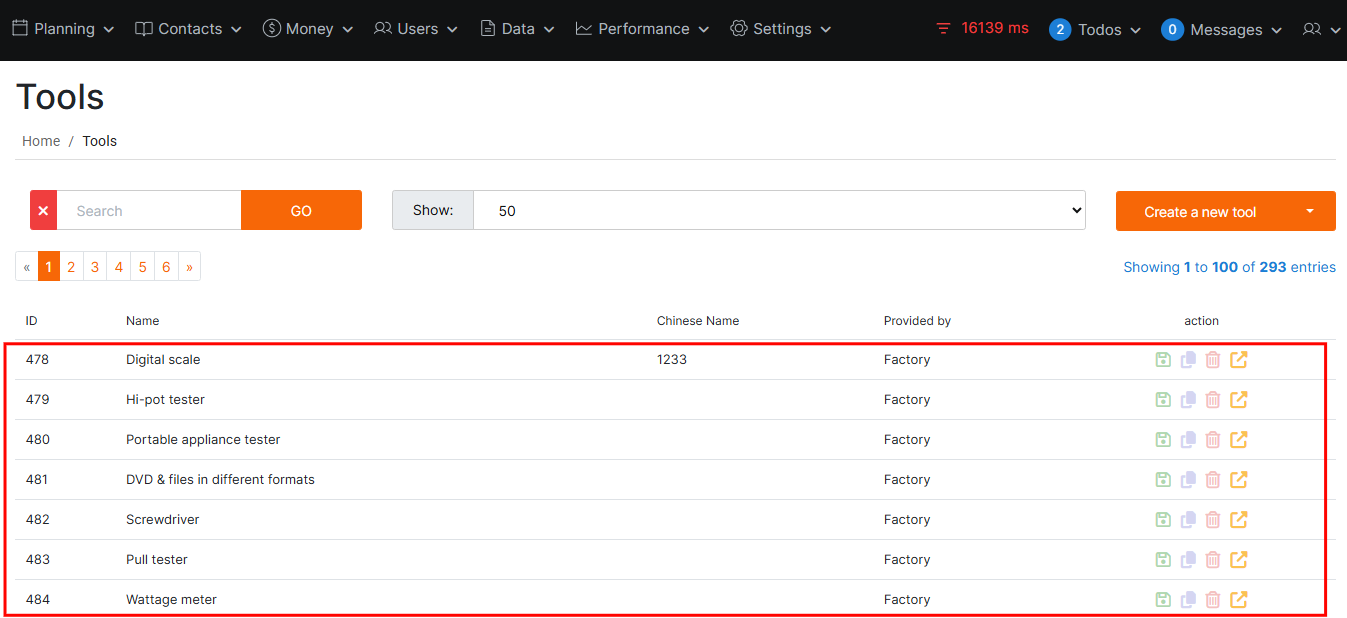Click into the Search input field
The image size is (1347, 618).
[x=149, y=211]
